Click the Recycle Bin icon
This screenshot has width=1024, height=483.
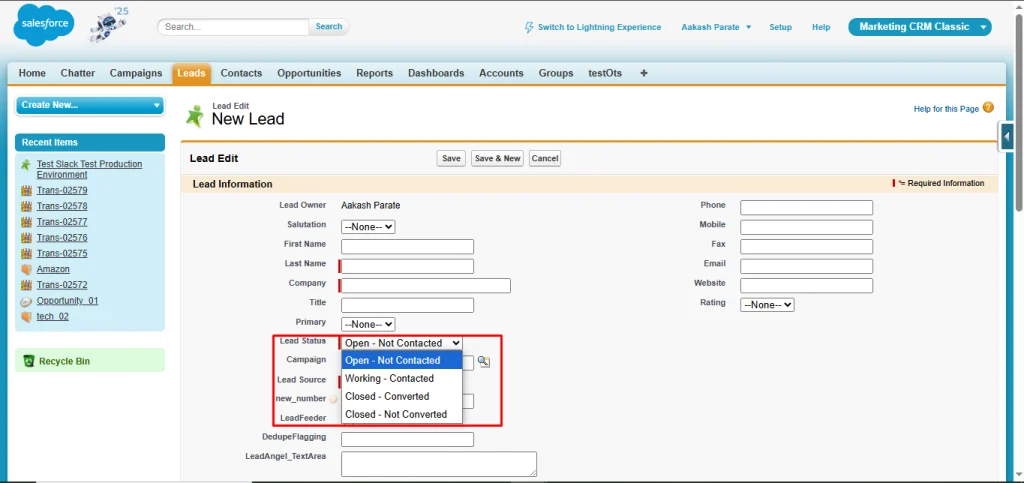tap(29, 361)
